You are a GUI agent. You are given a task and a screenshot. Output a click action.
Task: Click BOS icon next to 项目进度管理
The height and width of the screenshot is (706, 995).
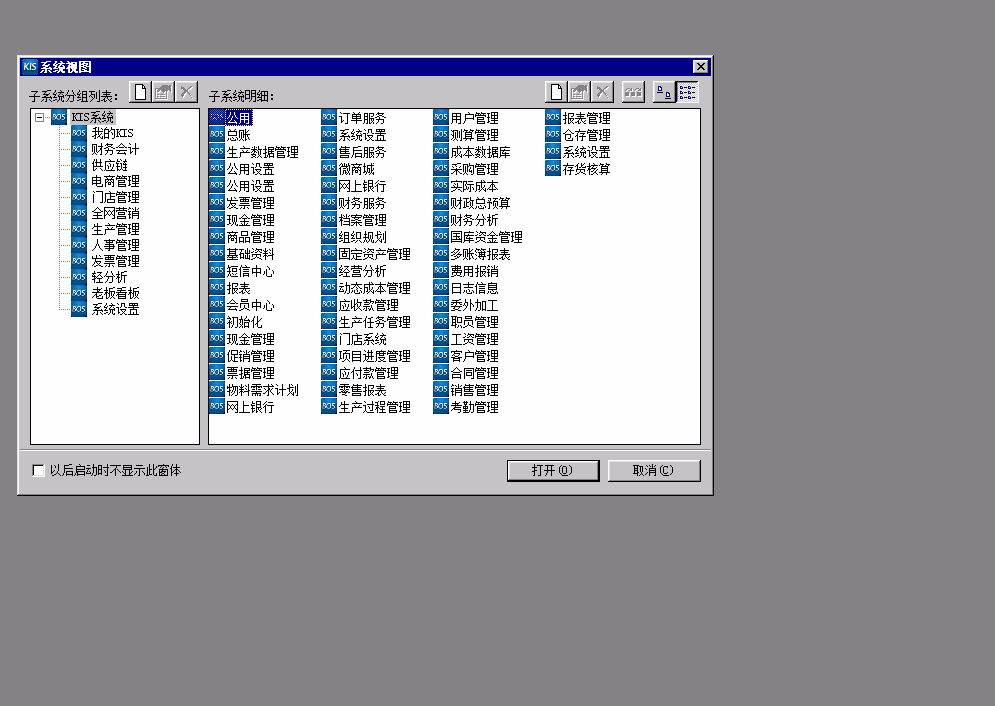point(329,356)
